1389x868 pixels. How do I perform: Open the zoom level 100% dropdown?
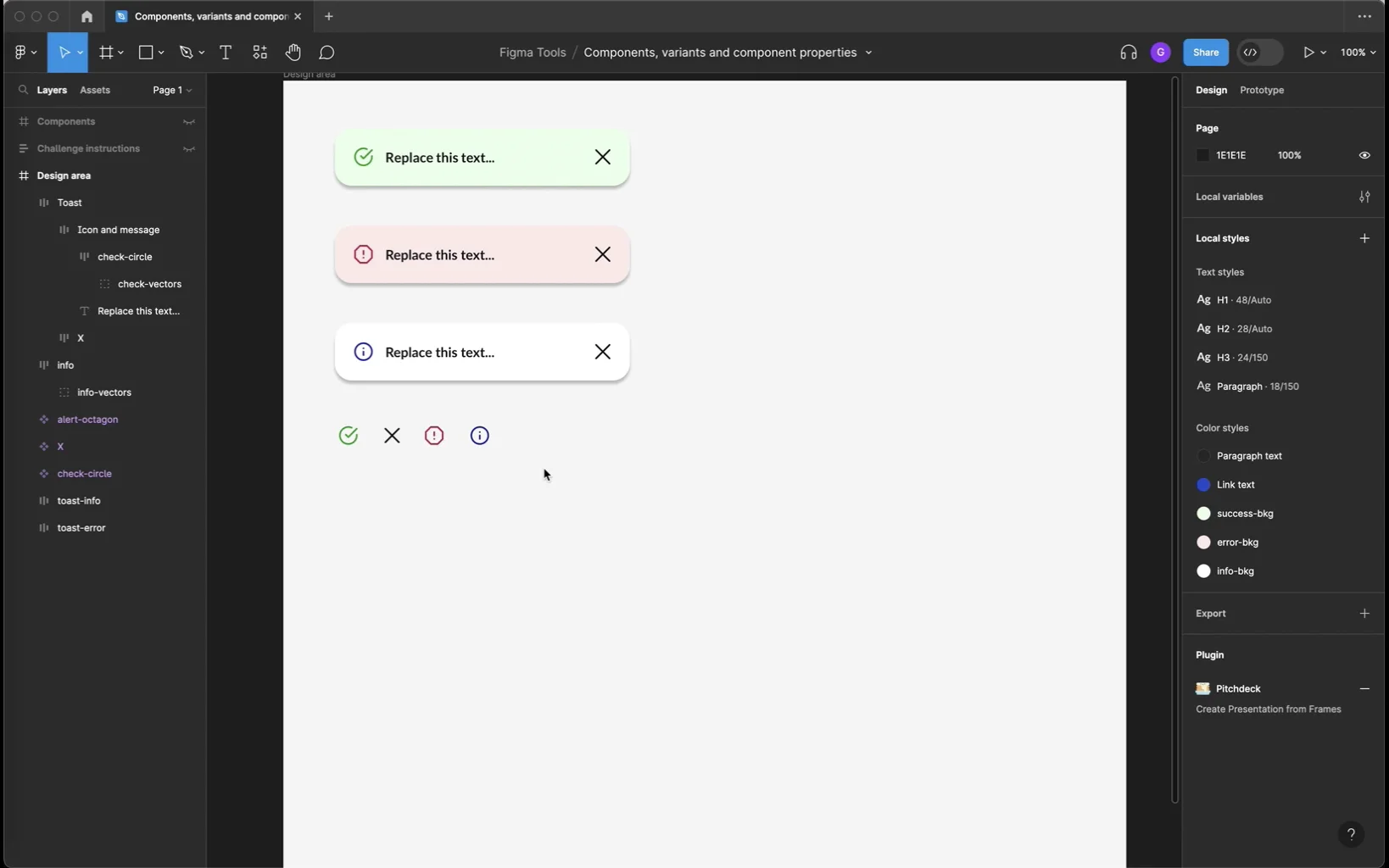click(1360, 52)
